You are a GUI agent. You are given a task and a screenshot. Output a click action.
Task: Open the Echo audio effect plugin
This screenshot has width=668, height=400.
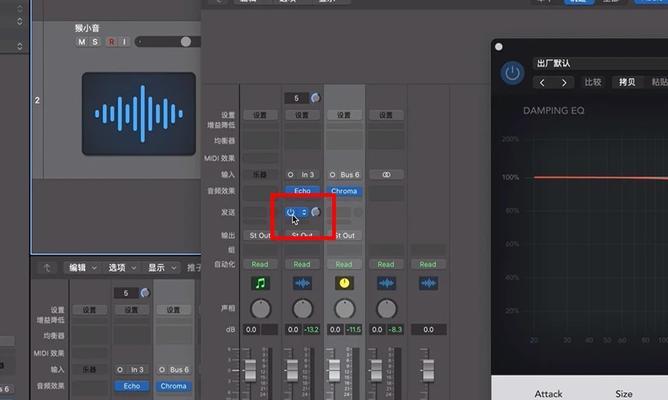(302, 190)
